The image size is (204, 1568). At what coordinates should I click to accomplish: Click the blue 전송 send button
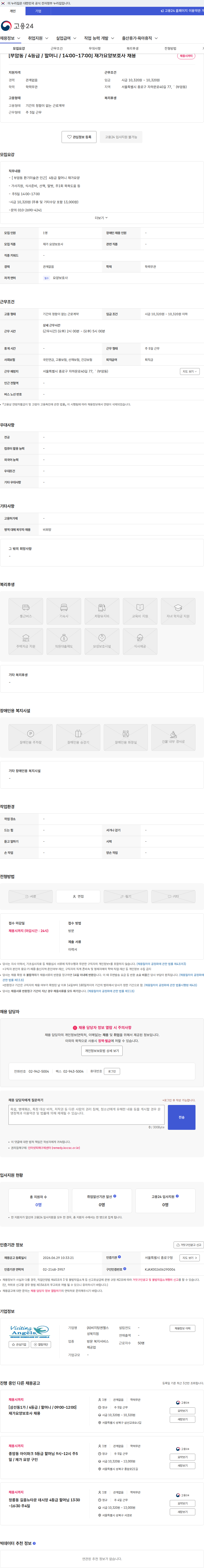point(181,1117)
